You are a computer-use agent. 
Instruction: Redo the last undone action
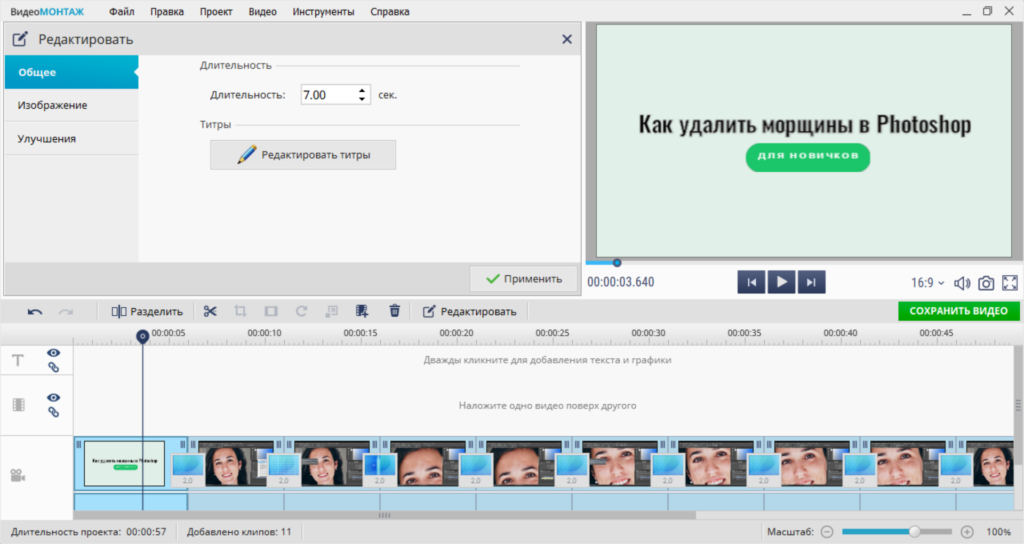pos(65,312)
